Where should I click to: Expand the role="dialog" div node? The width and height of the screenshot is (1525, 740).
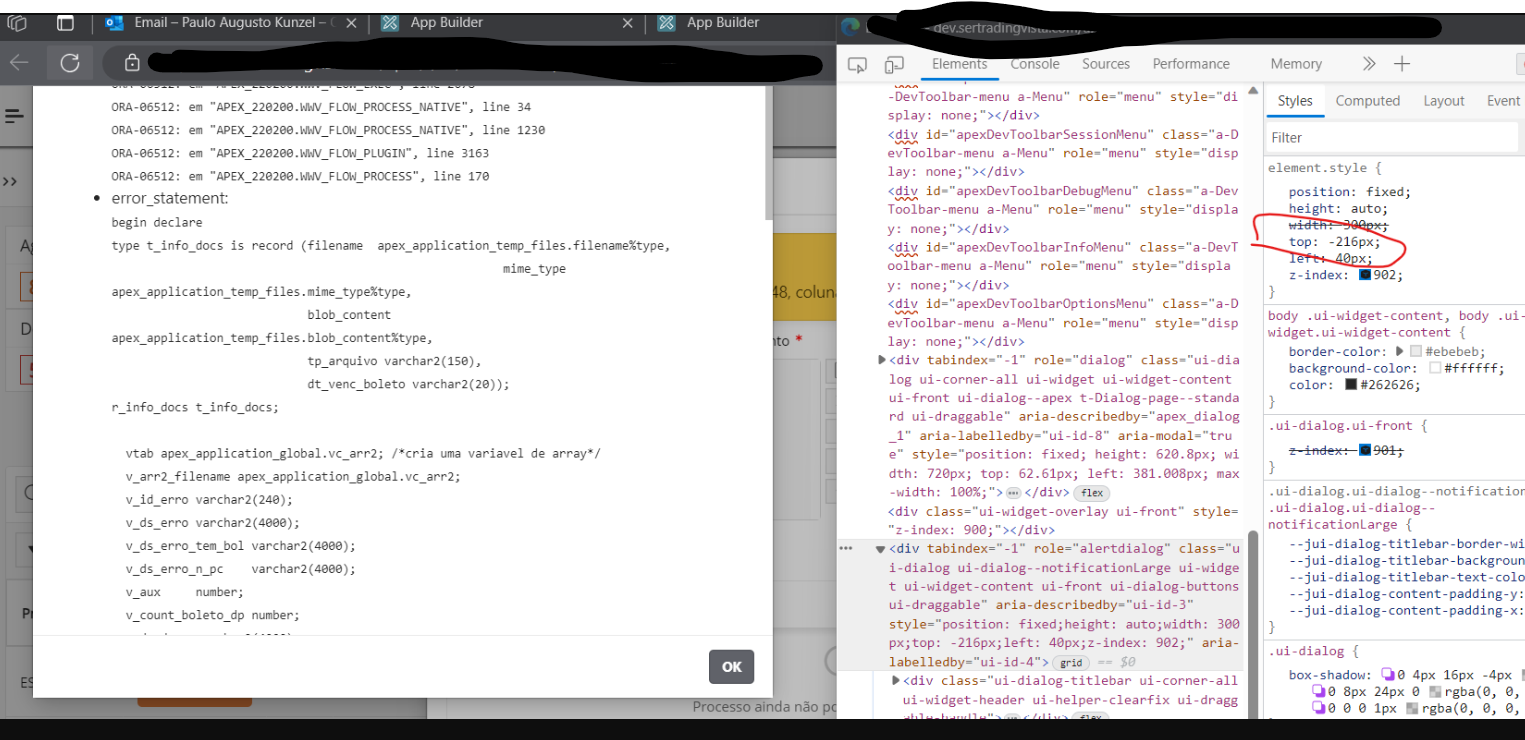click(x=882, y=360)
